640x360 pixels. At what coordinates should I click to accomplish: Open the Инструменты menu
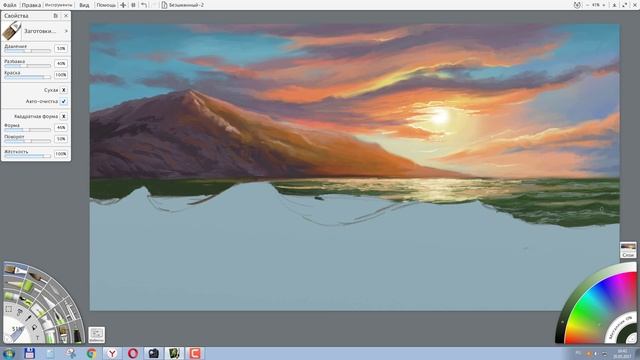click(x=58, y=5)
